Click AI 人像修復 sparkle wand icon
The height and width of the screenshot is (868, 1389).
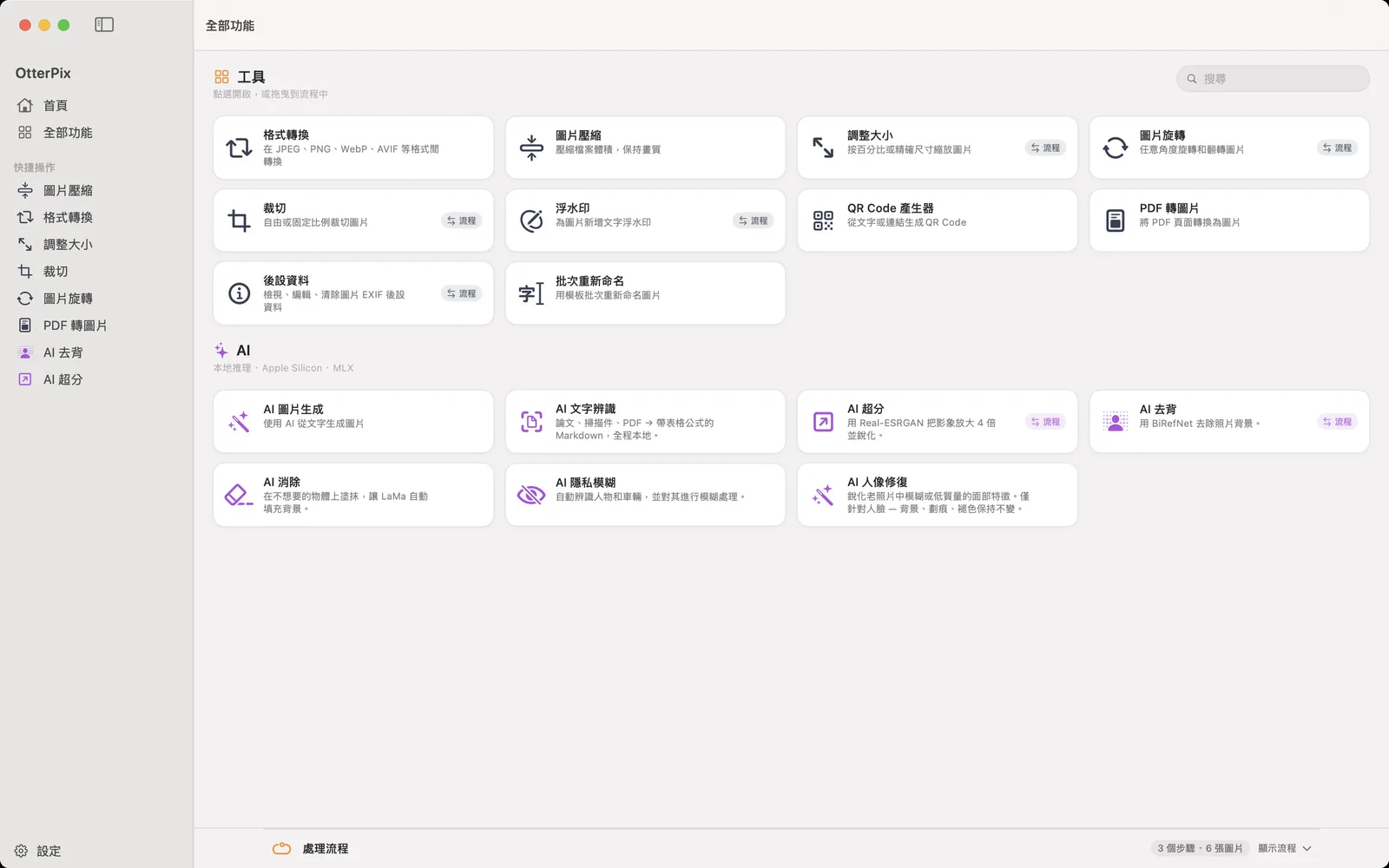click(x=823, y=495)
